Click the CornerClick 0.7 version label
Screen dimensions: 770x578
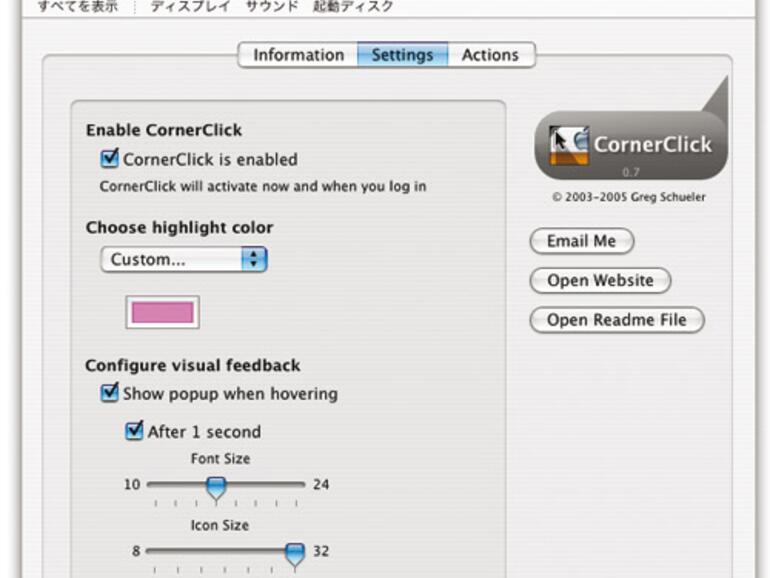(x=631, y=171)
